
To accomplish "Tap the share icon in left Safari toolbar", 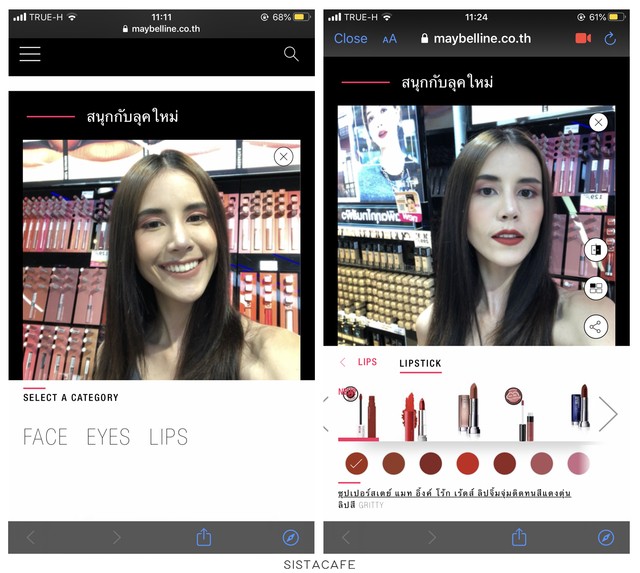I will [204, 537].
